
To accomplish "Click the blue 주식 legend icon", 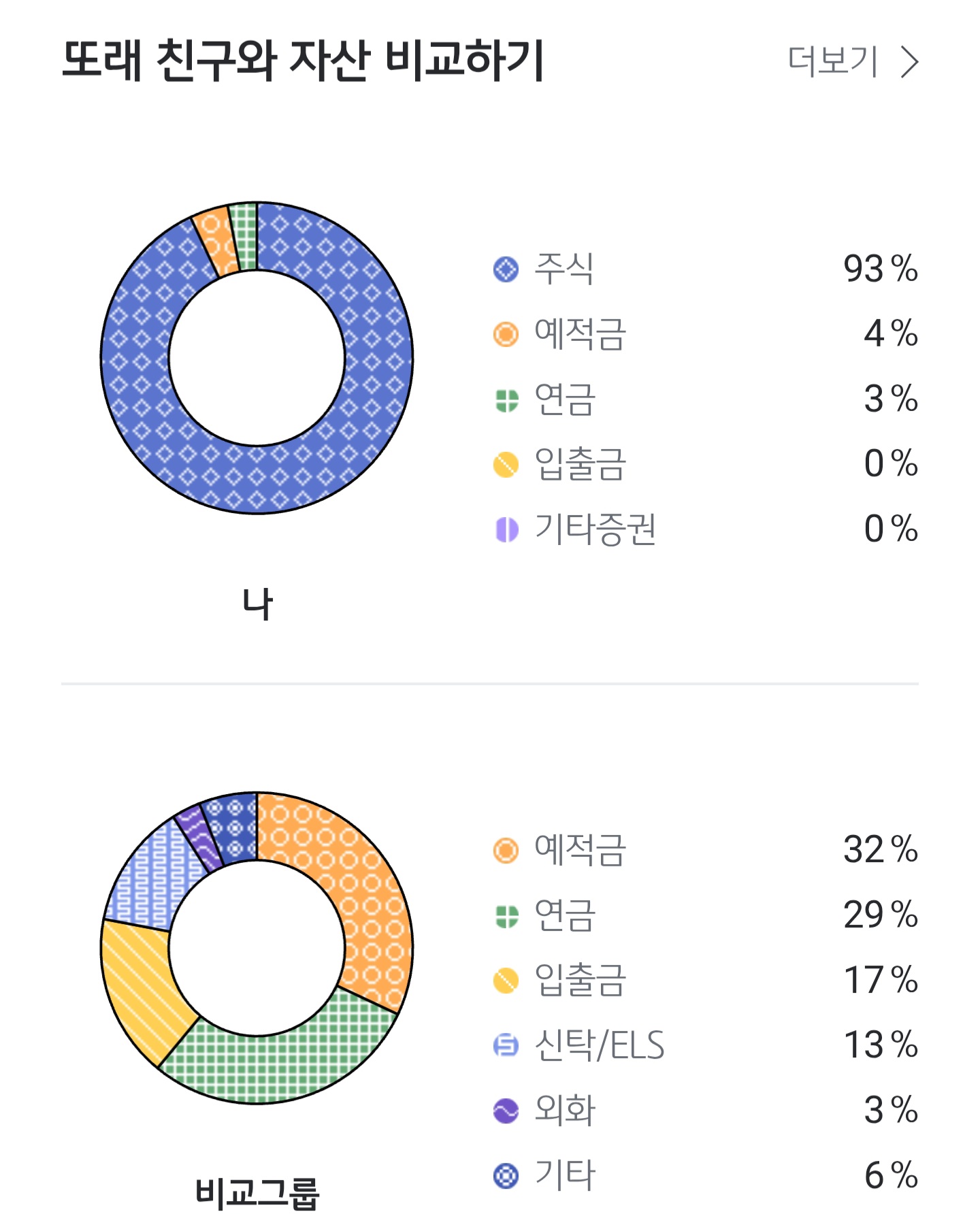I will click(x=506, y=269).
